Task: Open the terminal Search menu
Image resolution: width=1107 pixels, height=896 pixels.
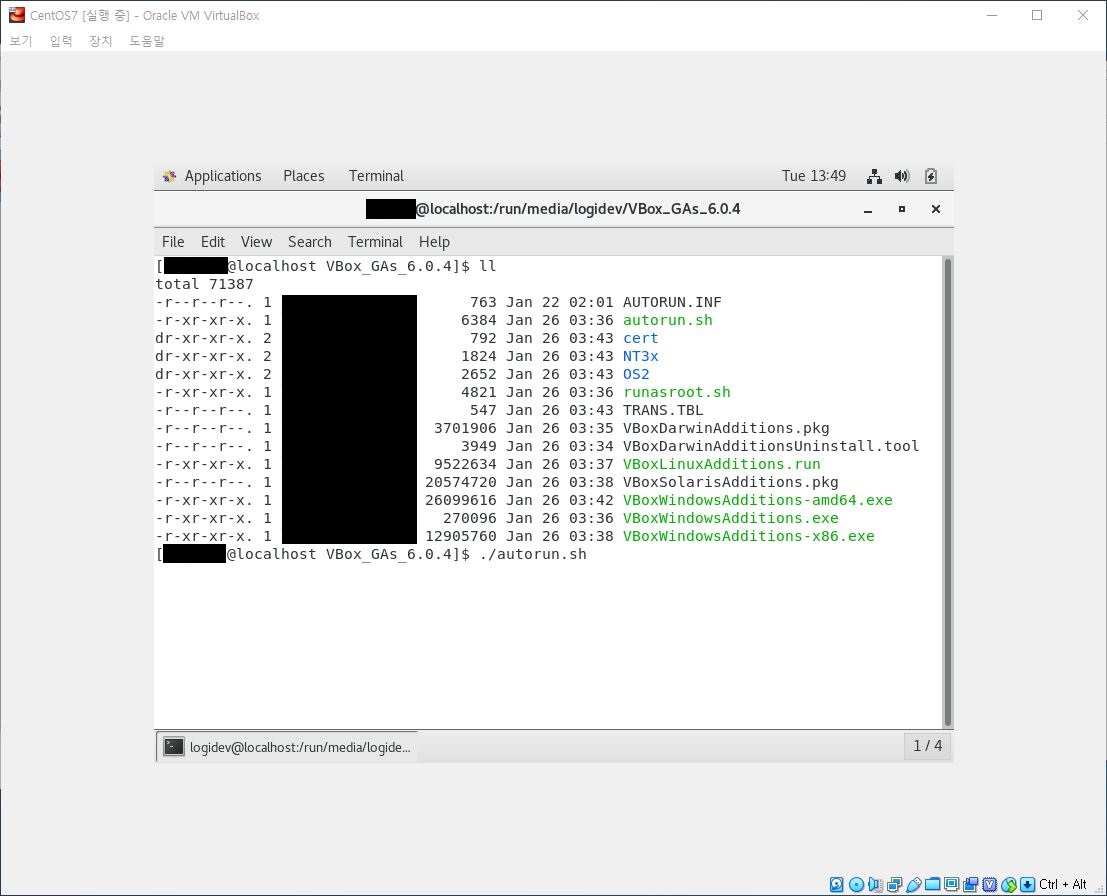Action: 309,241
